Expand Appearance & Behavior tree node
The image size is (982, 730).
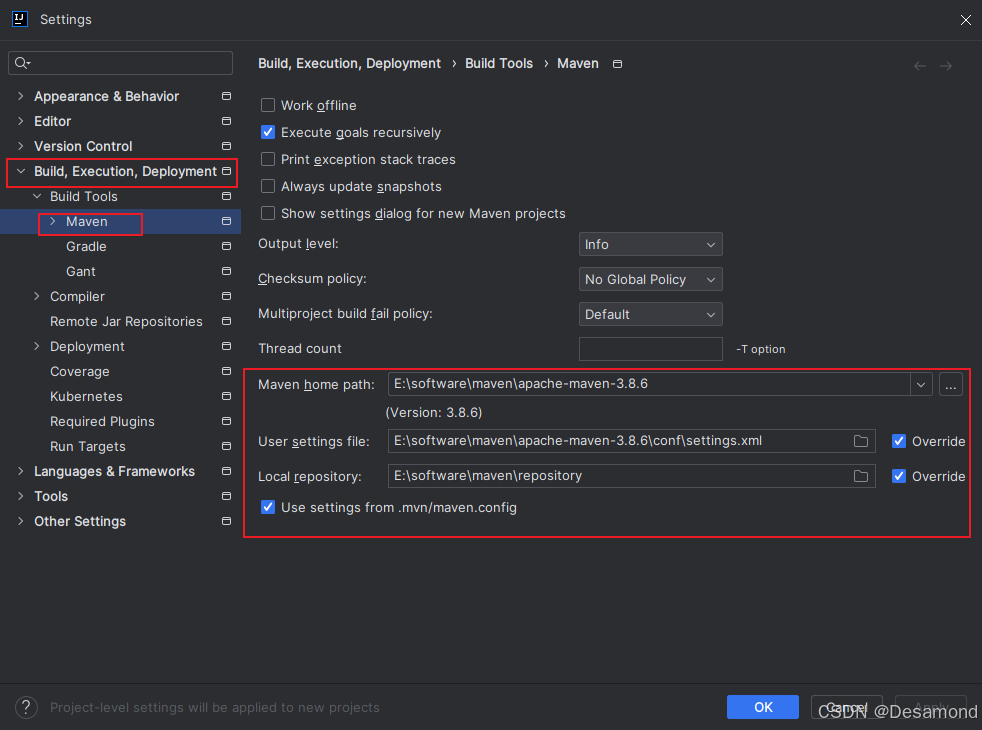click(x=21, y=96)
